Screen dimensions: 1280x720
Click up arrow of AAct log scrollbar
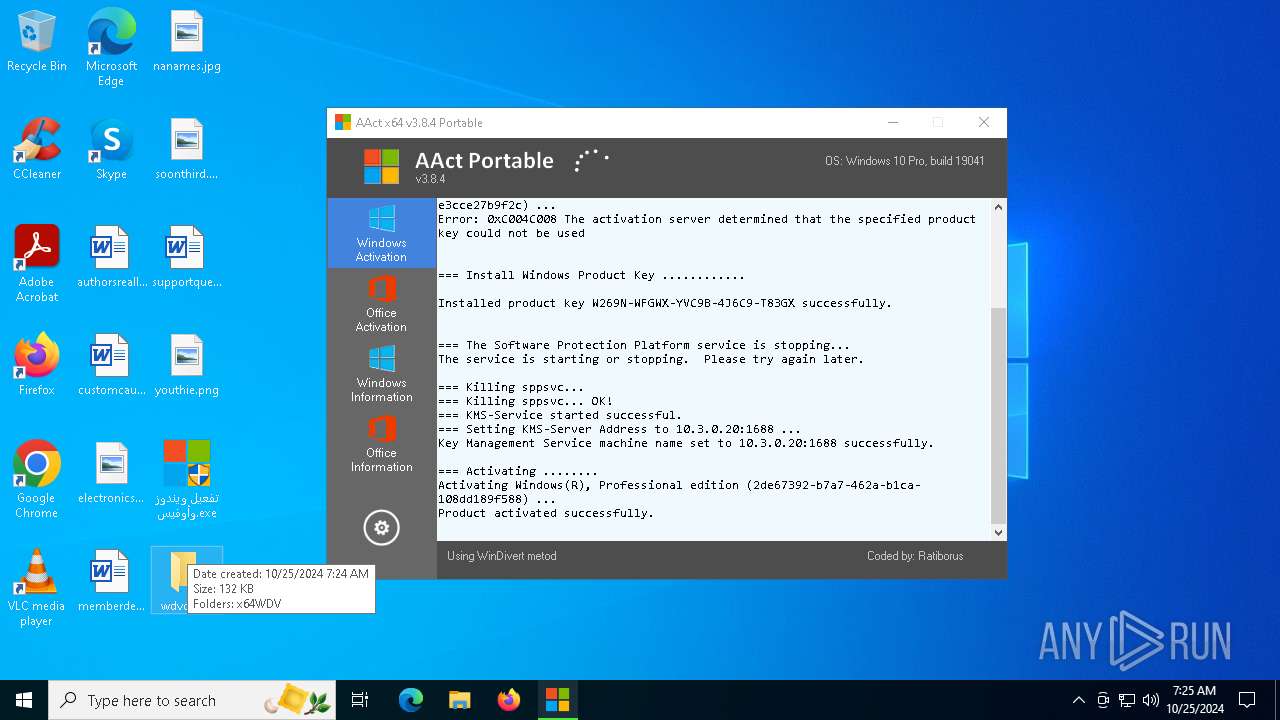coord(998,207)
